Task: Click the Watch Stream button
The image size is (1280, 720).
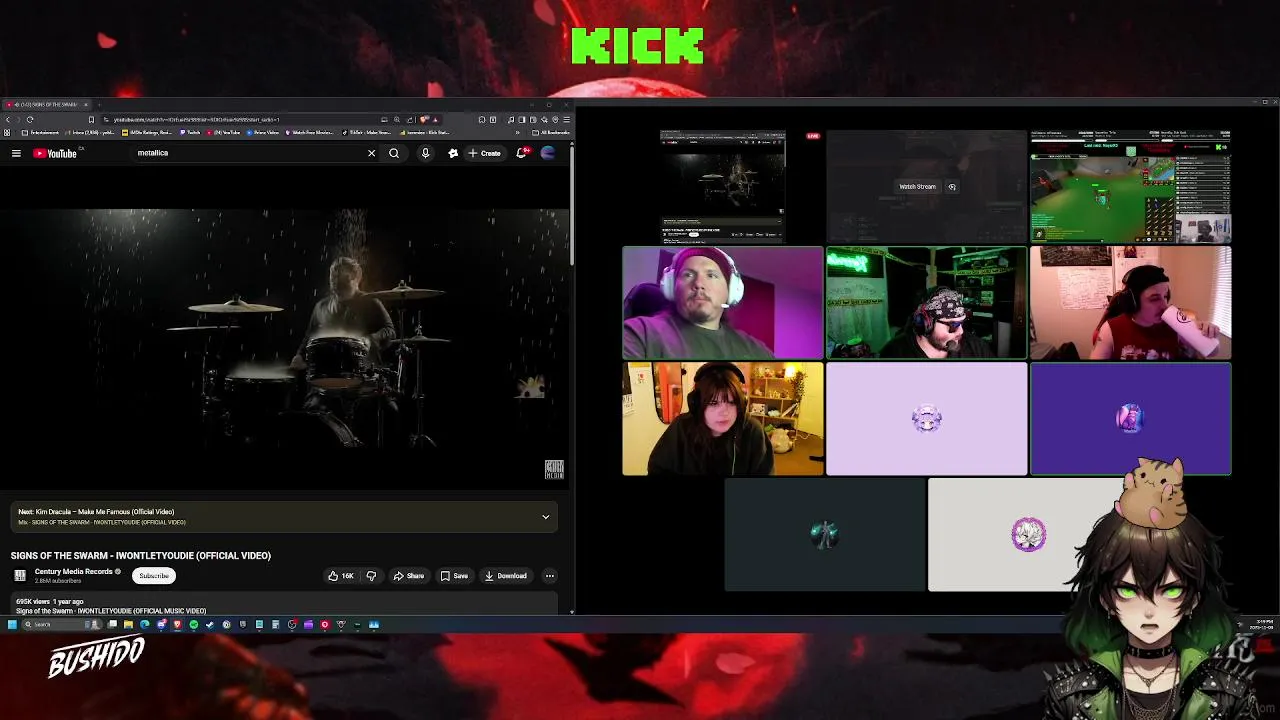Action: tap(917, 187)
